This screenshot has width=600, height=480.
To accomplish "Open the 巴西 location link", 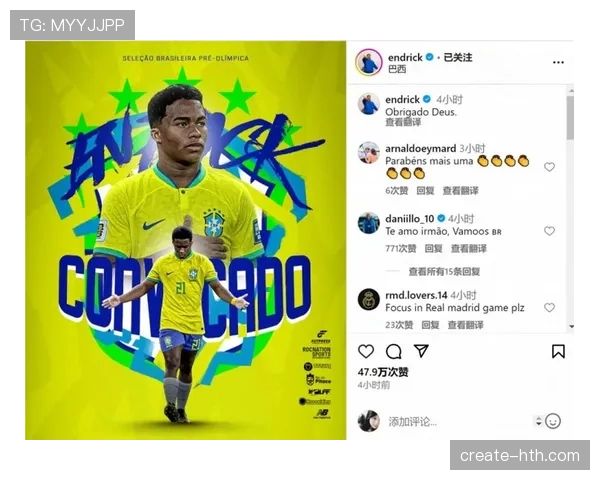I will (397, 69).
